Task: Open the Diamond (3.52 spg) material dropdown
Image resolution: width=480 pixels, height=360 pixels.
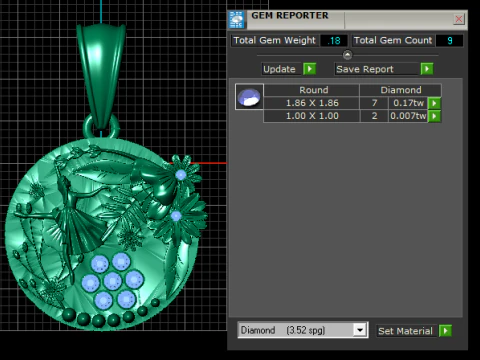Action: [303, 330]
